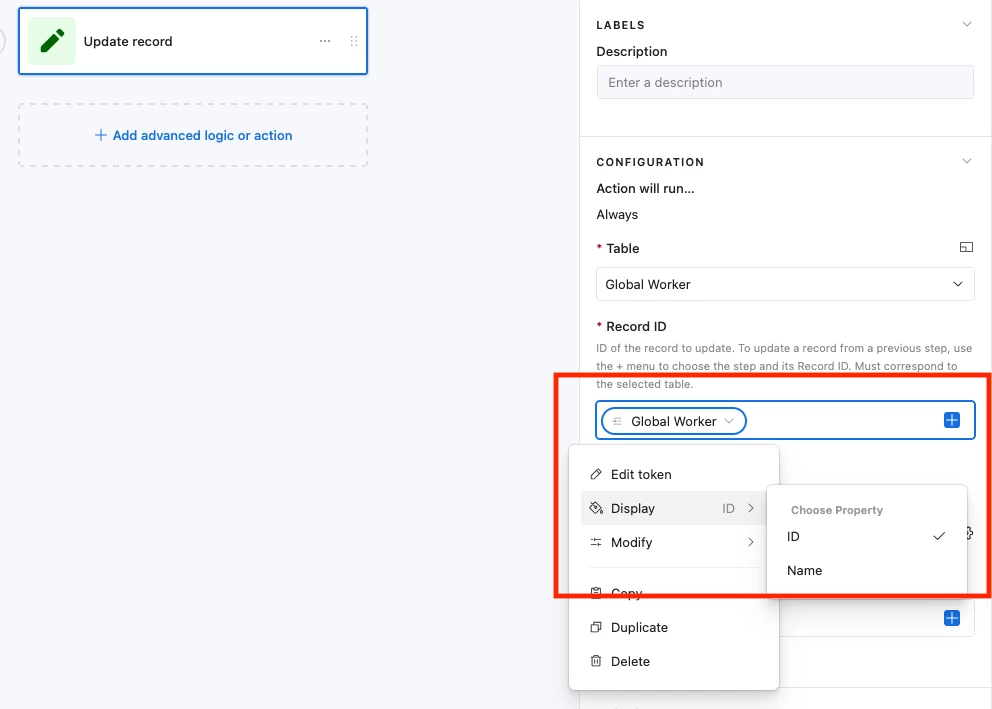Open the Global Worker table dropdown
This screenshot has width=992, height=709.
point(784,284)
